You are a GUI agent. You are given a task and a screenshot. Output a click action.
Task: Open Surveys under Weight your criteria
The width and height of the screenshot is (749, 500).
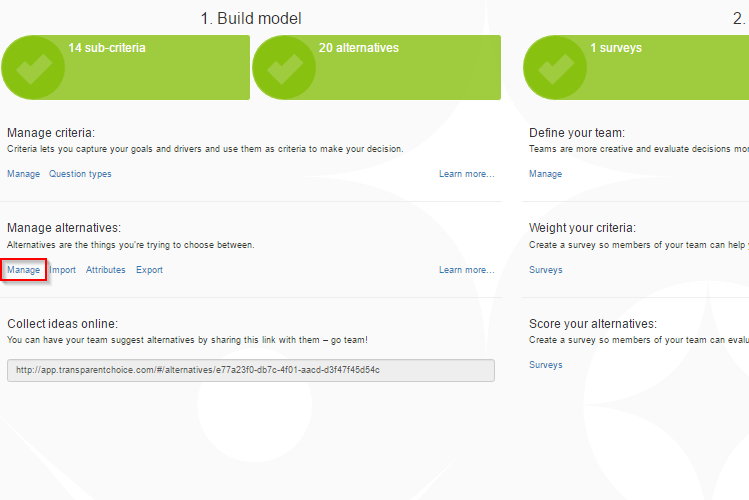coord(546,270)
